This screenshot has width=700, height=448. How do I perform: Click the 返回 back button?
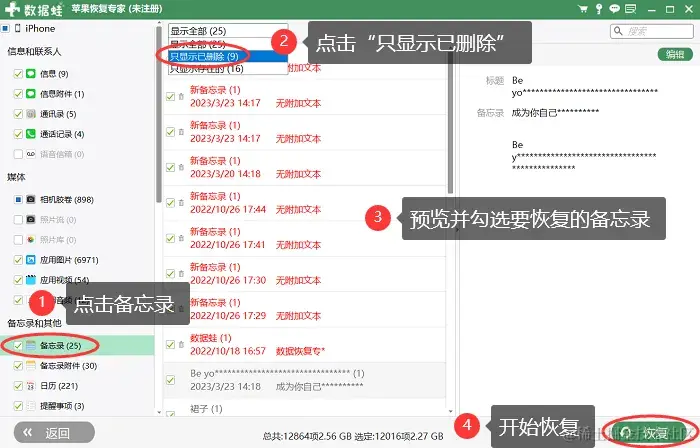click(54, 432)
